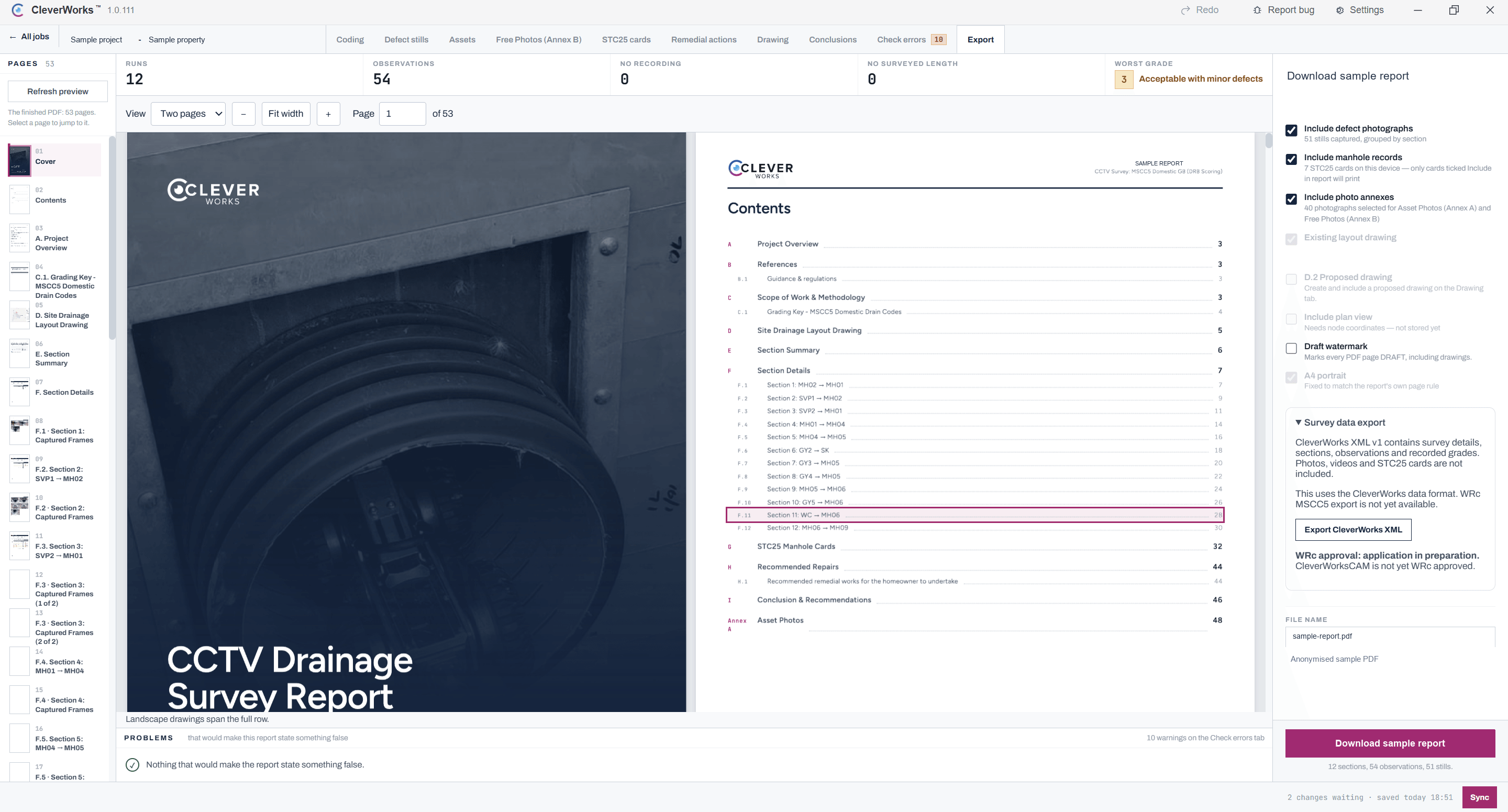Click Export CleverWorks XML button

[x=1353, y=529]
